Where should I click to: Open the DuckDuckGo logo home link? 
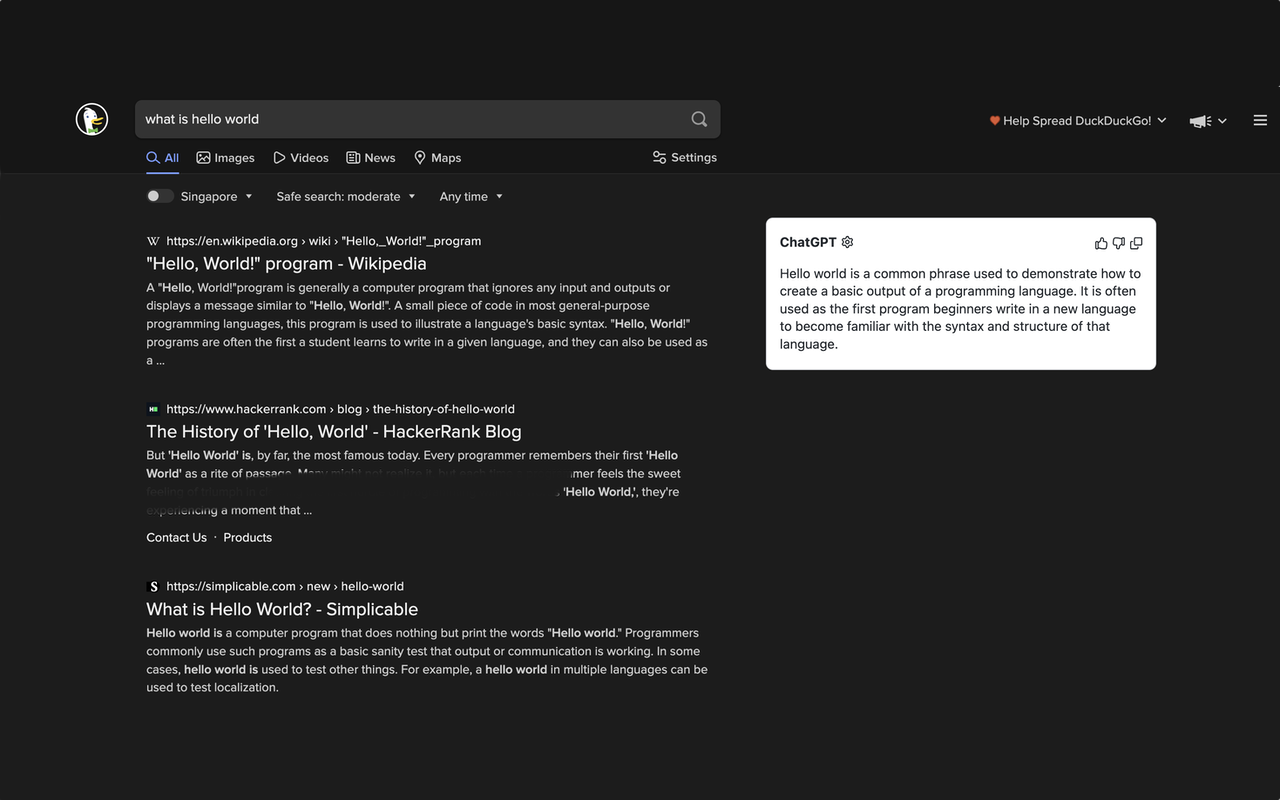tap(92, 119)
